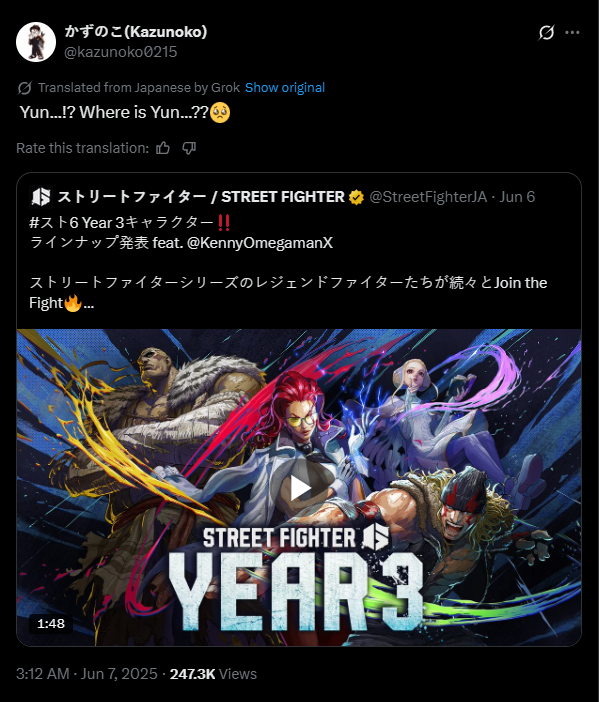599x702 pixels.
Task: Click the 3:12 AM Jun 7, 2025 timestamp
Action: point(87,674)
